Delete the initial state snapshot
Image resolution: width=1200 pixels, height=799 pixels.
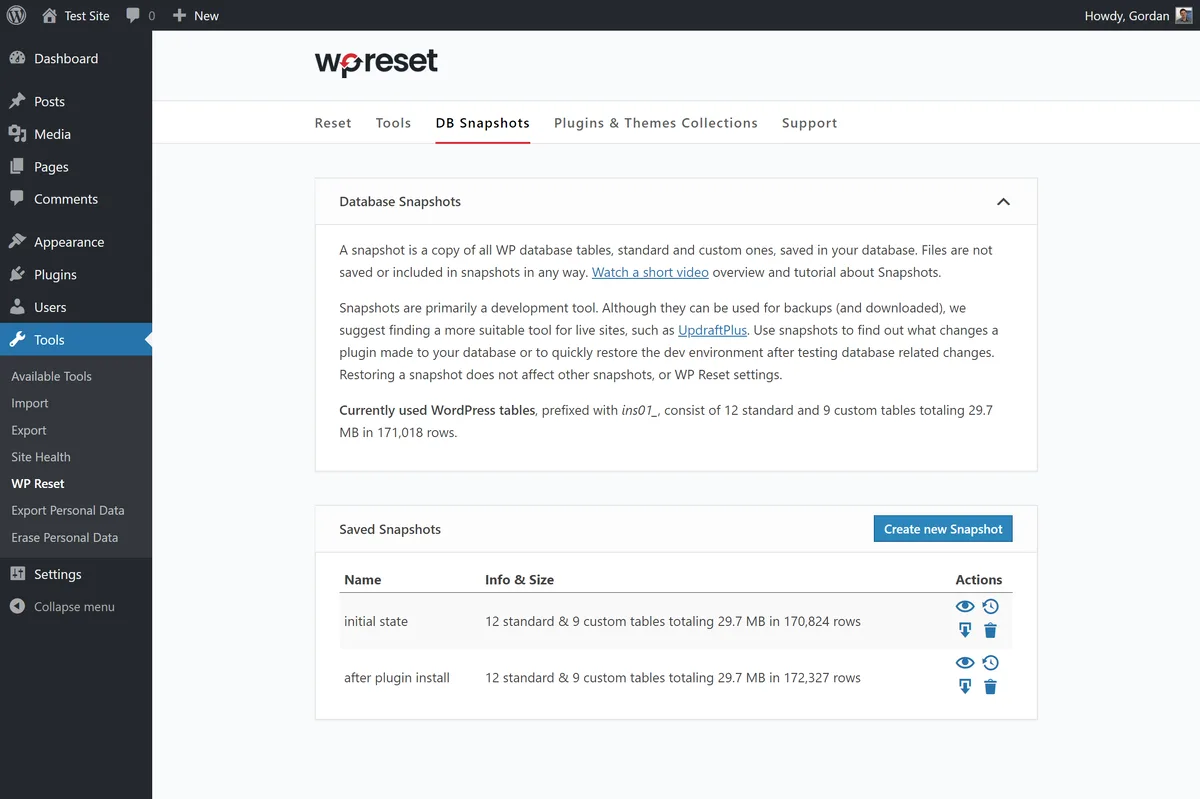click(x=990, y=630)
